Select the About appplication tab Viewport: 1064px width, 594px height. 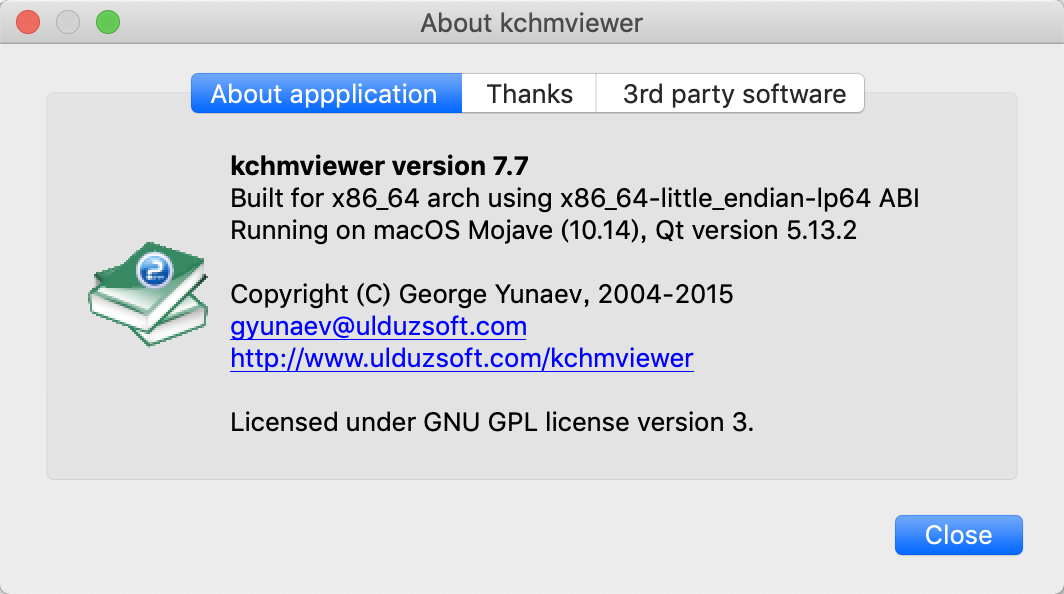click(x=326, y=94)
